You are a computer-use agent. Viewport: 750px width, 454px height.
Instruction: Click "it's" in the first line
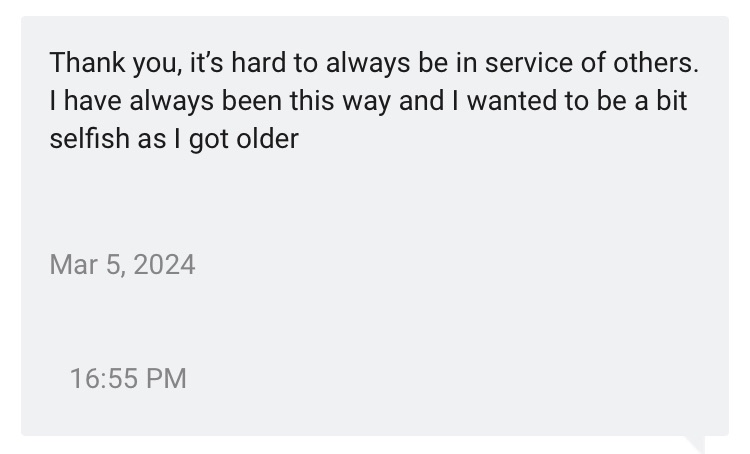click(205, 63)
